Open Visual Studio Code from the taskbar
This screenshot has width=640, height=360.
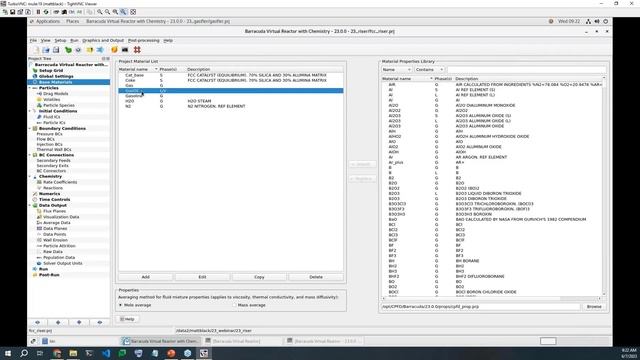106,353
